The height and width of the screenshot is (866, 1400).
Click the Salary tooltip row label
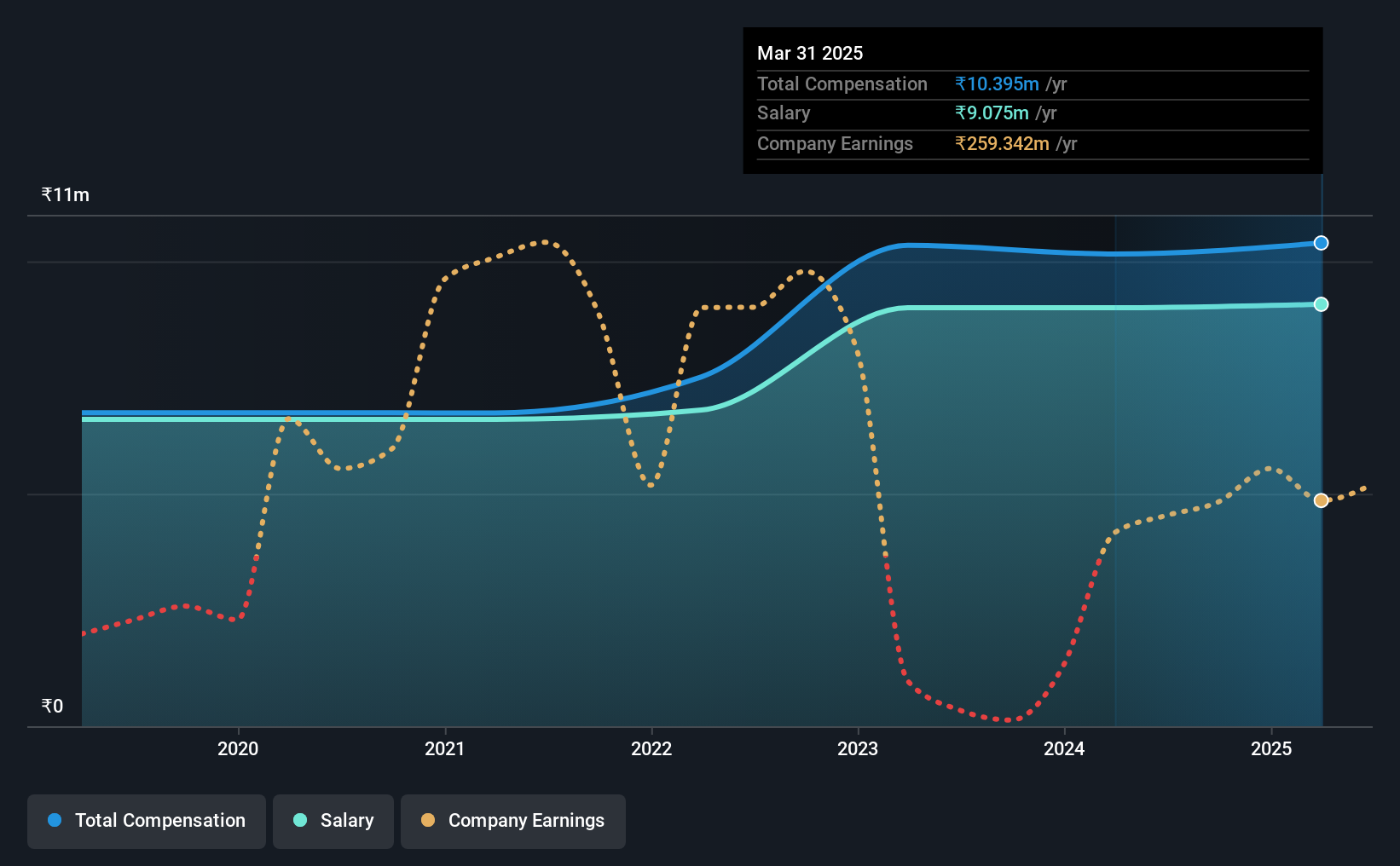coord(784,113)
